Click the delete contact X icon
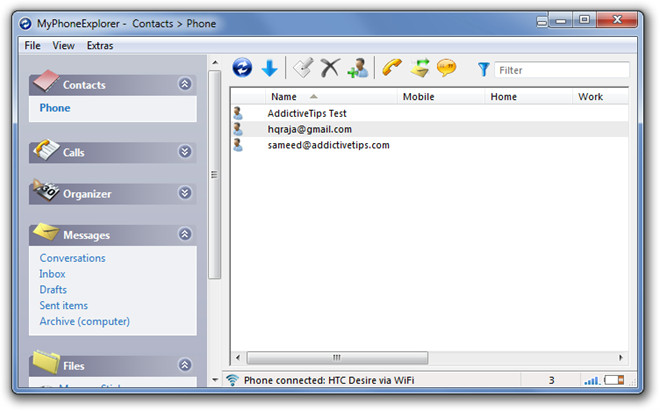 pyautogui.click(x=330, y=67)
